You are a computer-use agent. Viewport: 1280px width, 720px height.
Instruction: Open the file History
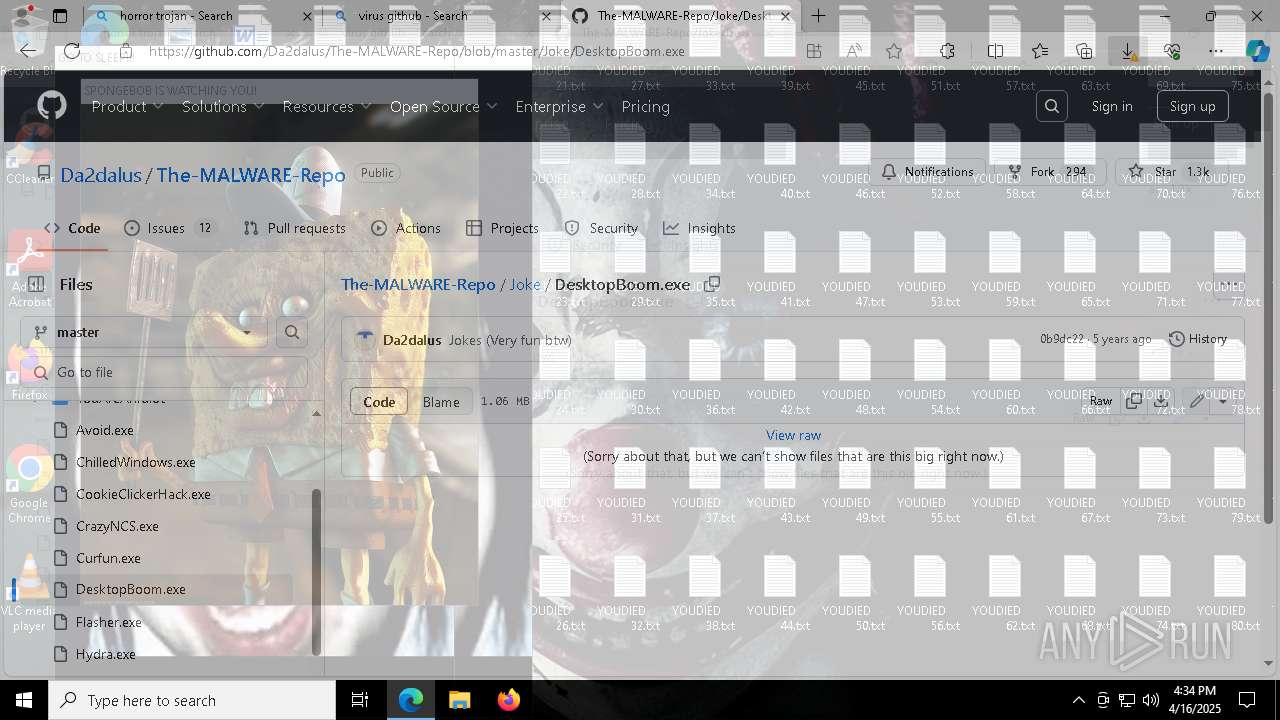click(1197, 339)
